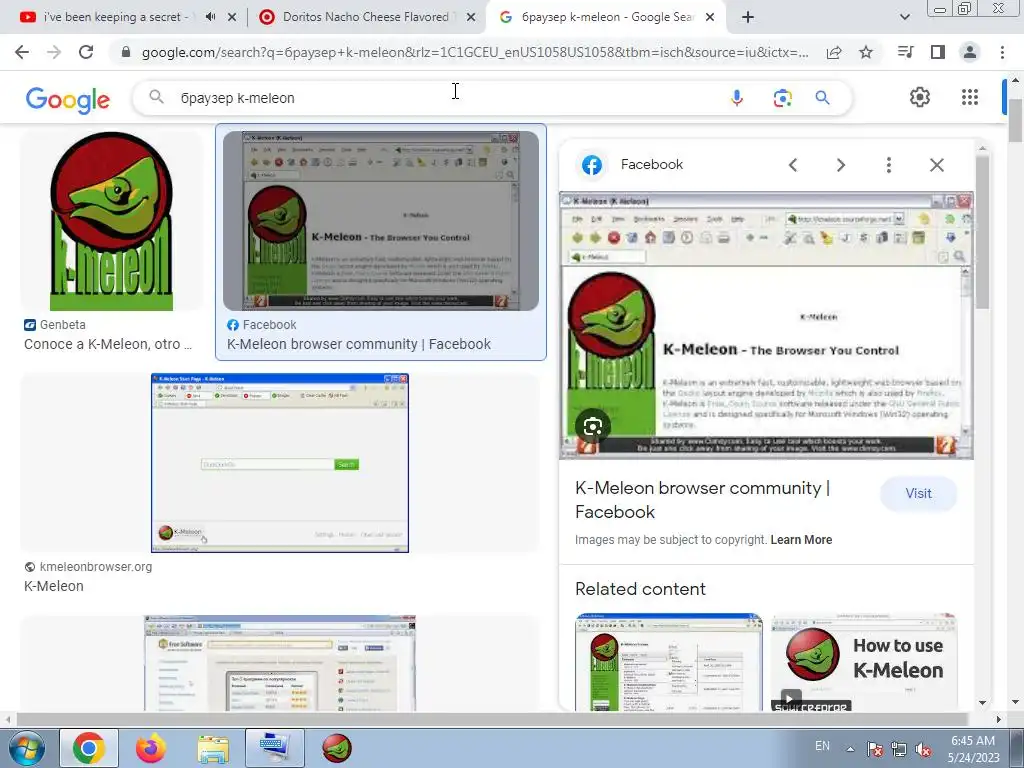Show hidden system tray icons

(x=850, y=749)
